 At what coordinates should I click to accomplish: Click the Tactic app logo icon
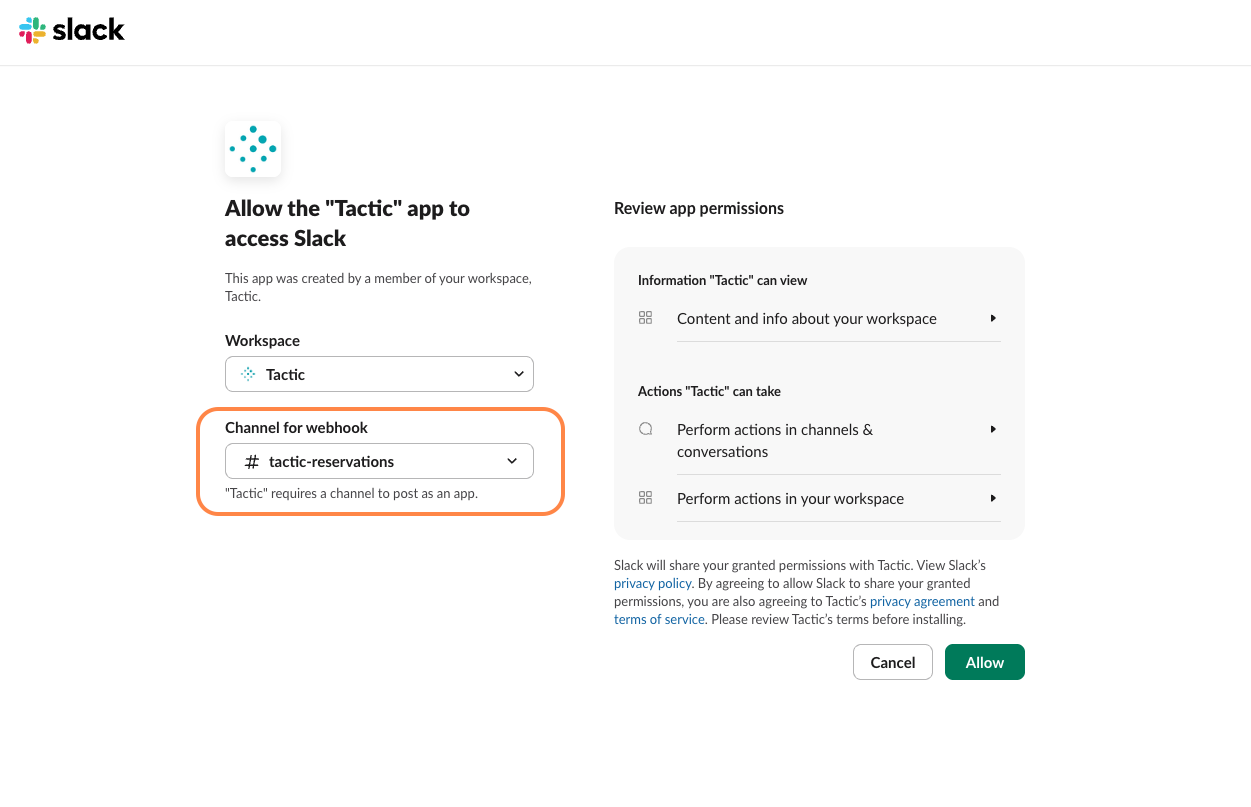click(253, 149)
